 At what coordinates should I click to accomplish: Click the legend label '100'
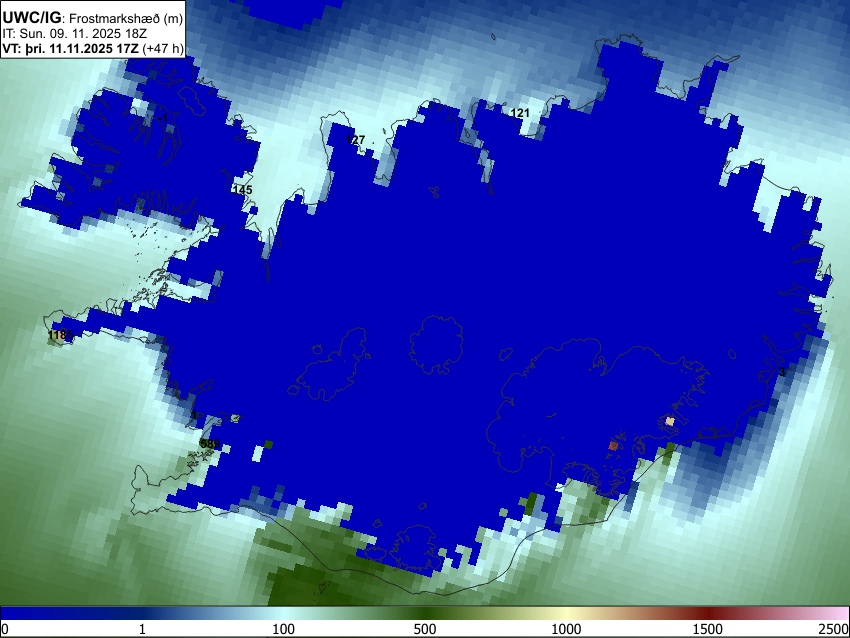coord(284,629)
